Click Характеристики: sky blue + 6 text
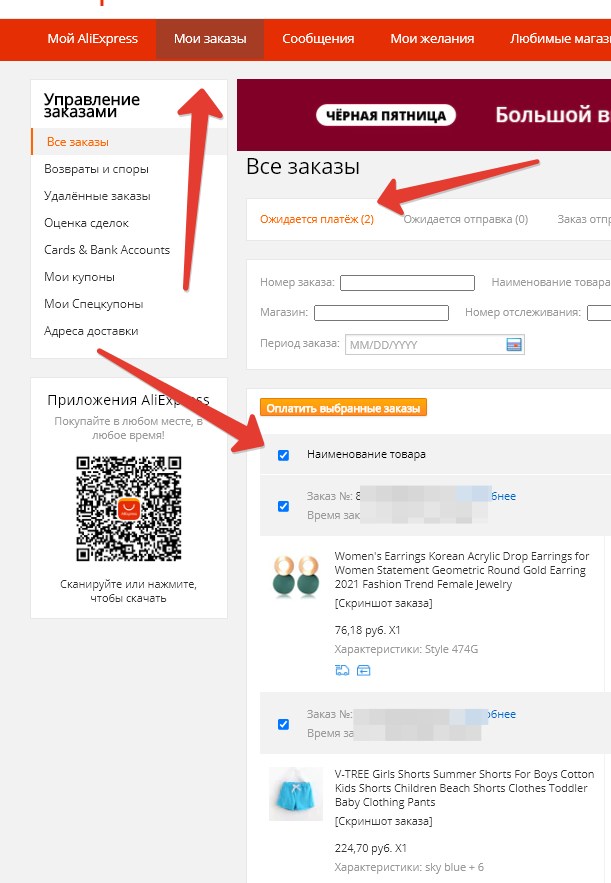The height and width of the screenshot is (883, 611). [409, 867]
